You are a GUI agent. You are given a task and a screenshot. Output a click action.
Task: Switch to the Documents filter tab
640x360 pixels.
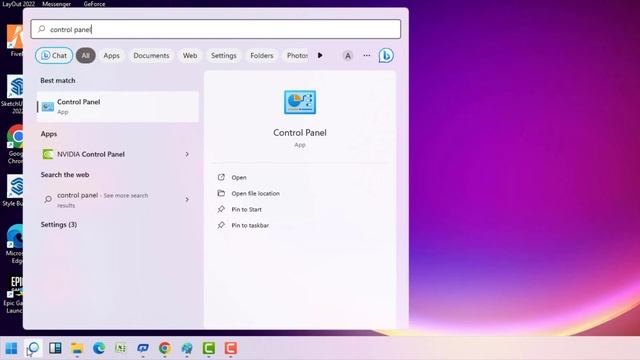click(x=151, y=56)
